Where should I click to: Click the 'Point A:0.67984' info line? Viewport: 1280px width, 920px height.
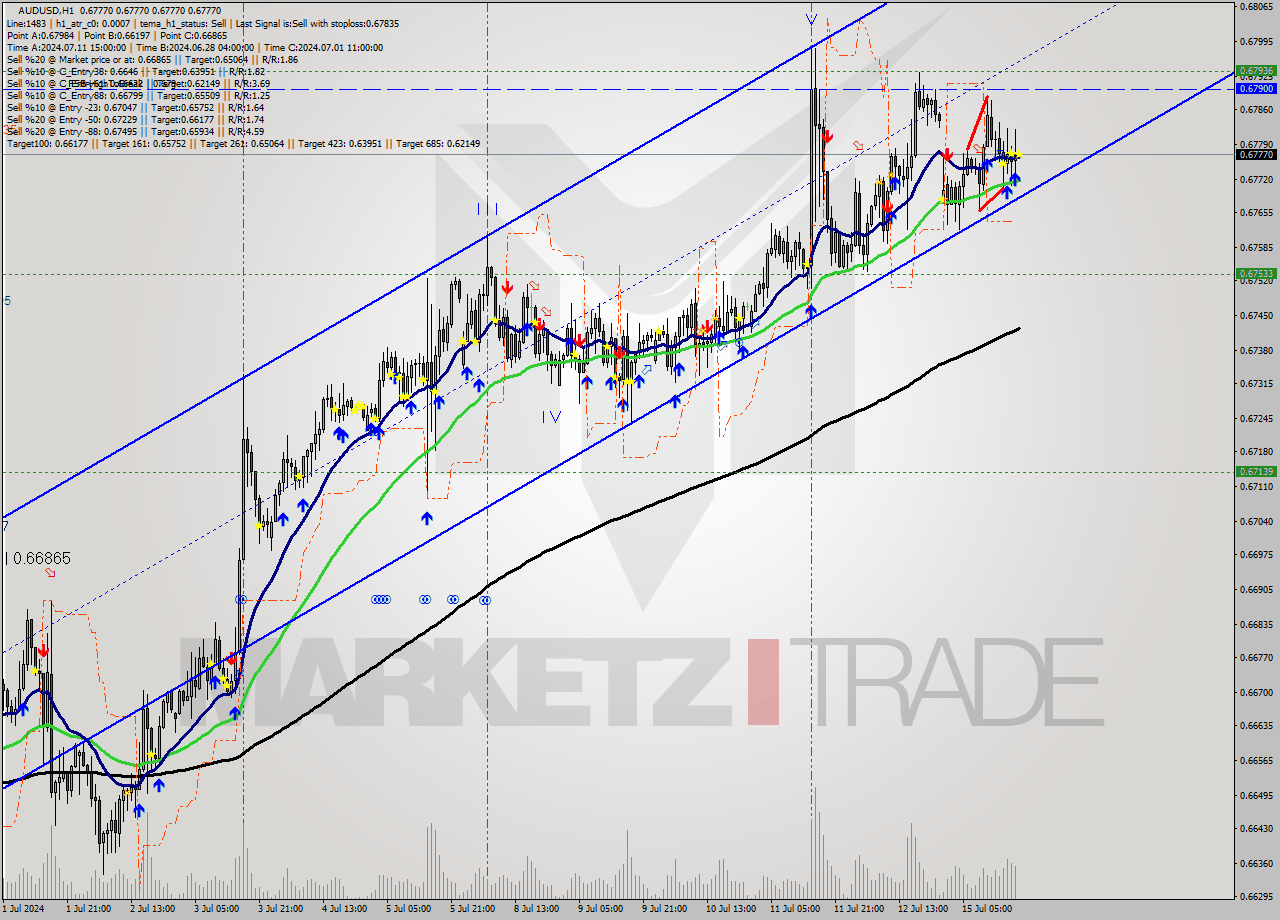117,35
